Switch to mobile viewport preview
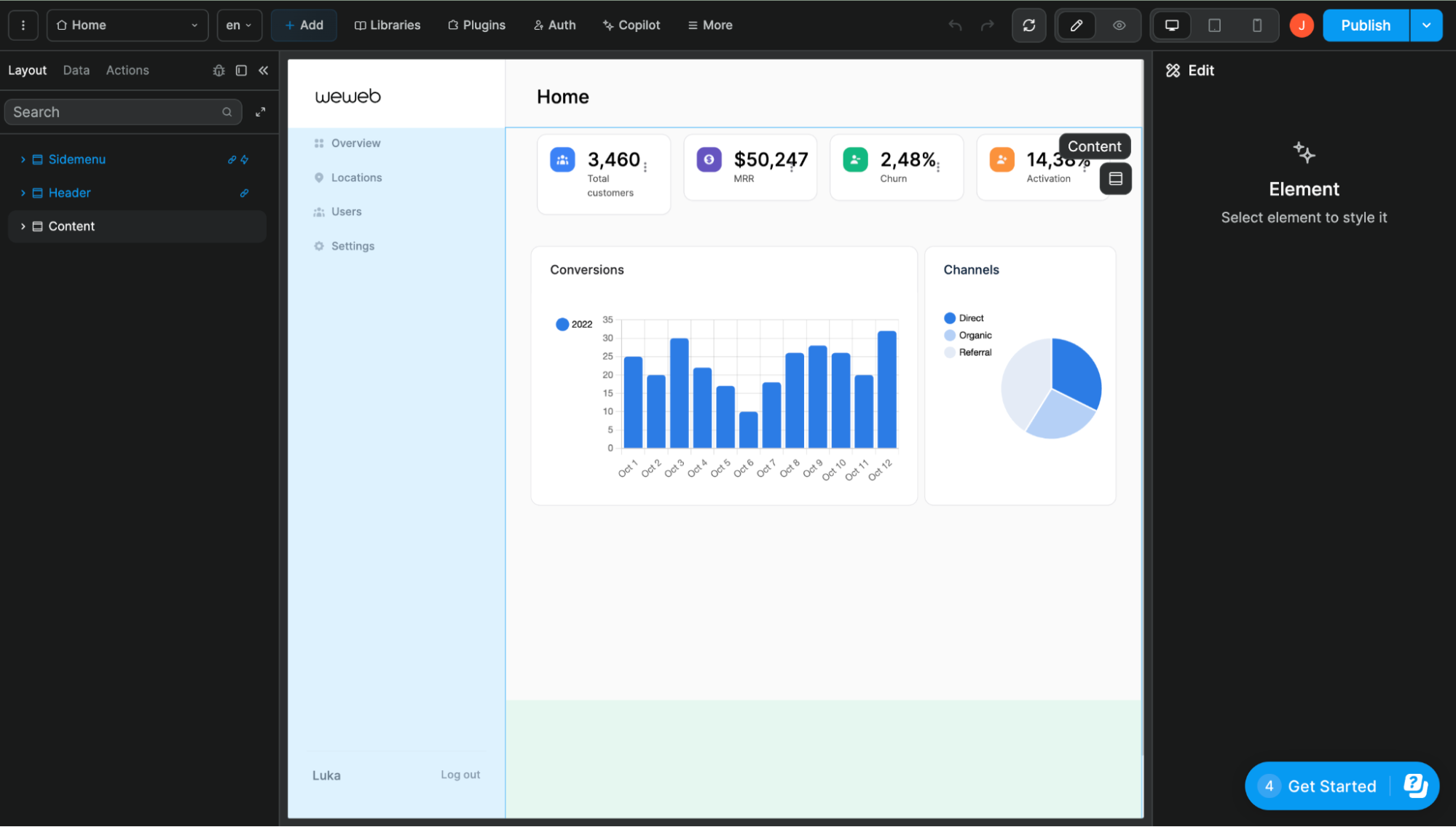Image resolution: width=1456 pixels, height=827 pixels. [x=1256, y=25]
